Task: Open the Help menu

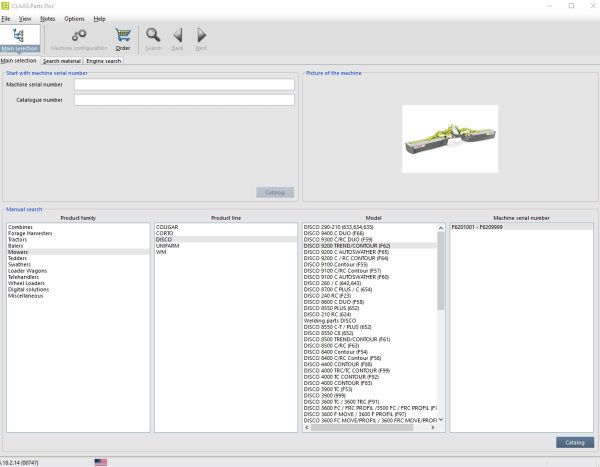Action: pos(99,18)
